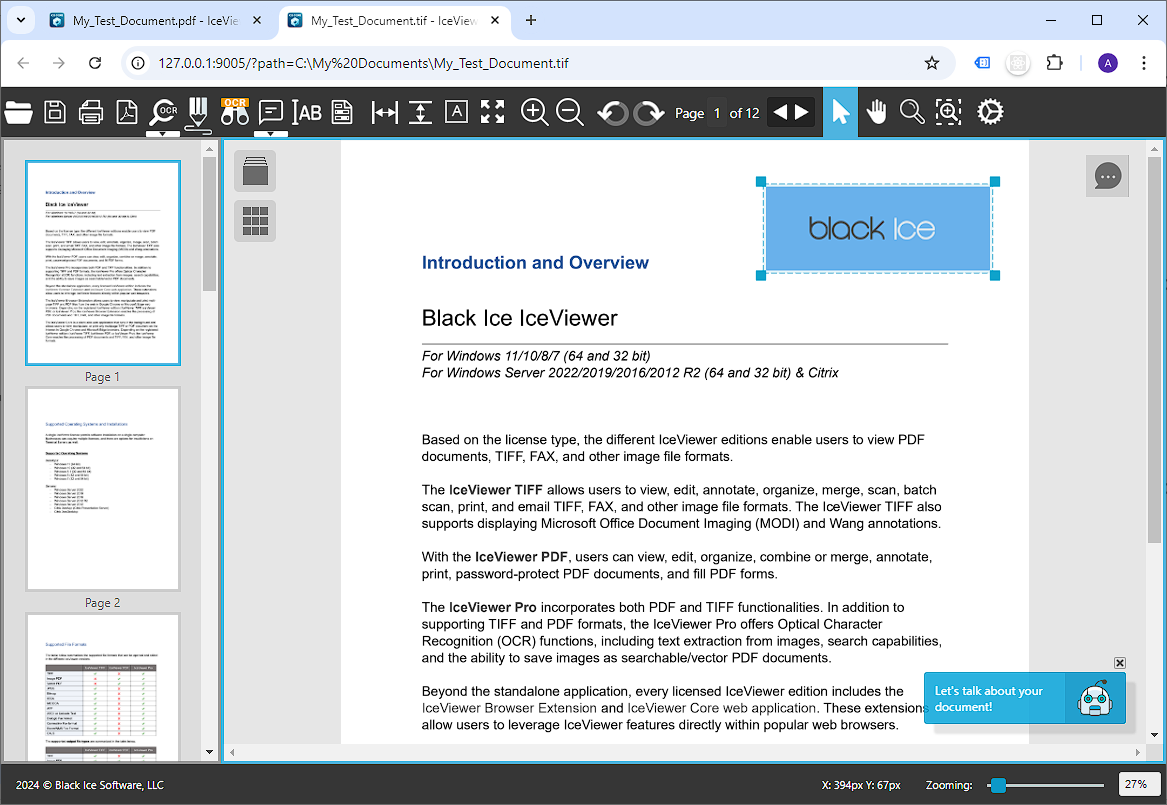Viewport: 1167px width, 805px height.
Task: Go to next page arrow
Action: (802, 112)
